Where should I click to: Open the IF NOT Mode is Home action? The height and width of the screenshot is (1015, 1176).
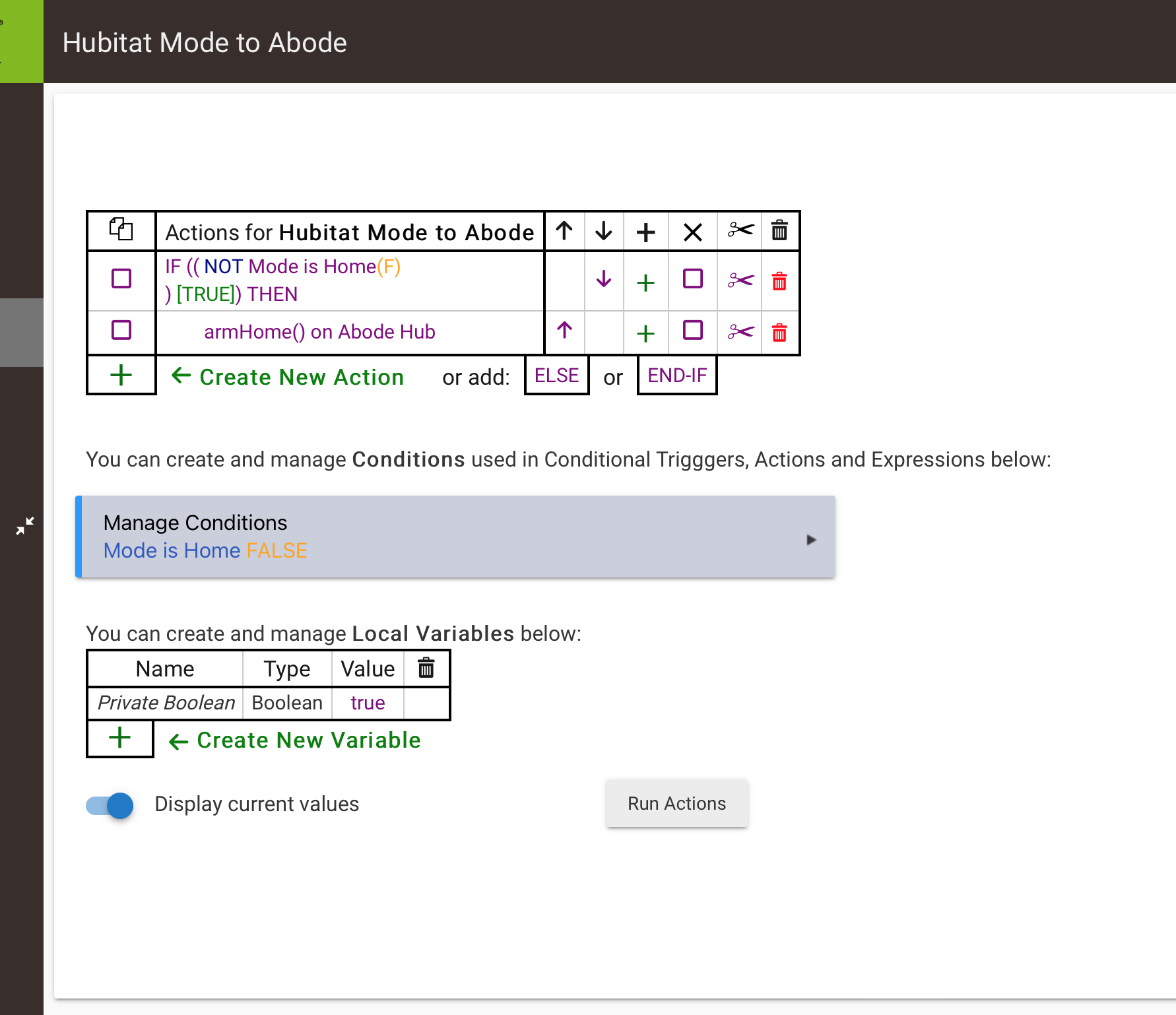(x=283, y=280)
